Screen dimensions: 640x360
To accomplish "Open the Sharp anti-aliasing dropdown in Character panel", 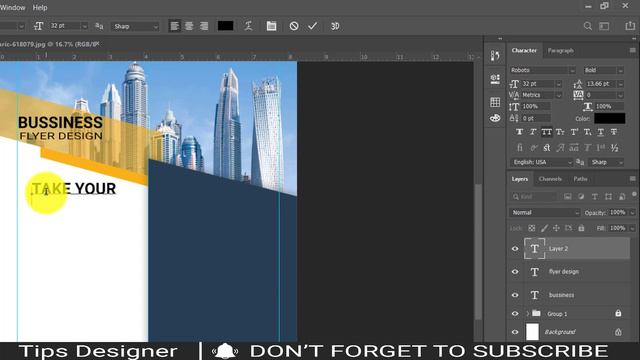I will (x=607, y=162).
